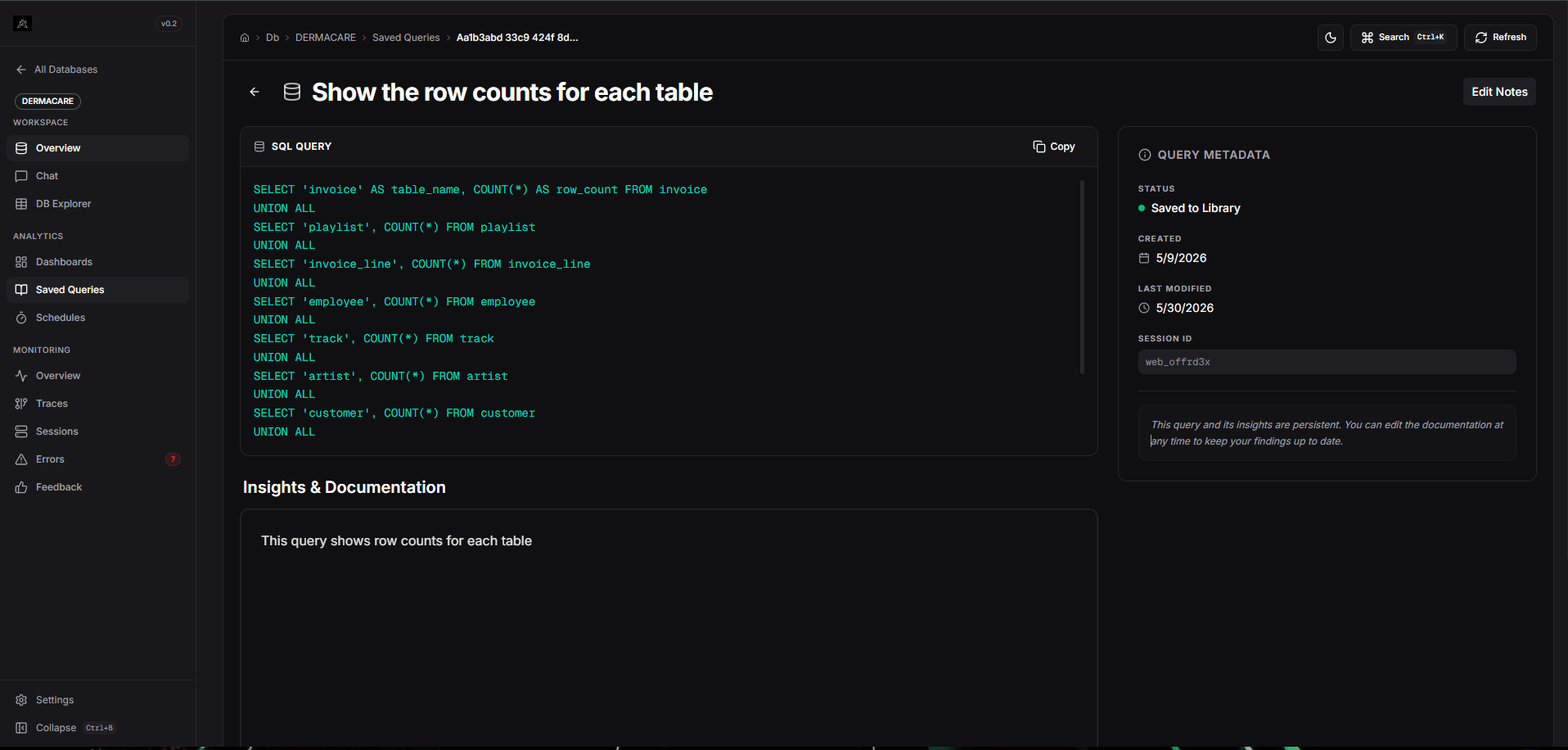Open Search with Ctrl+K button
Image resolution: width=1568 pixels, height=750 pixels.
click(1404, 38)
